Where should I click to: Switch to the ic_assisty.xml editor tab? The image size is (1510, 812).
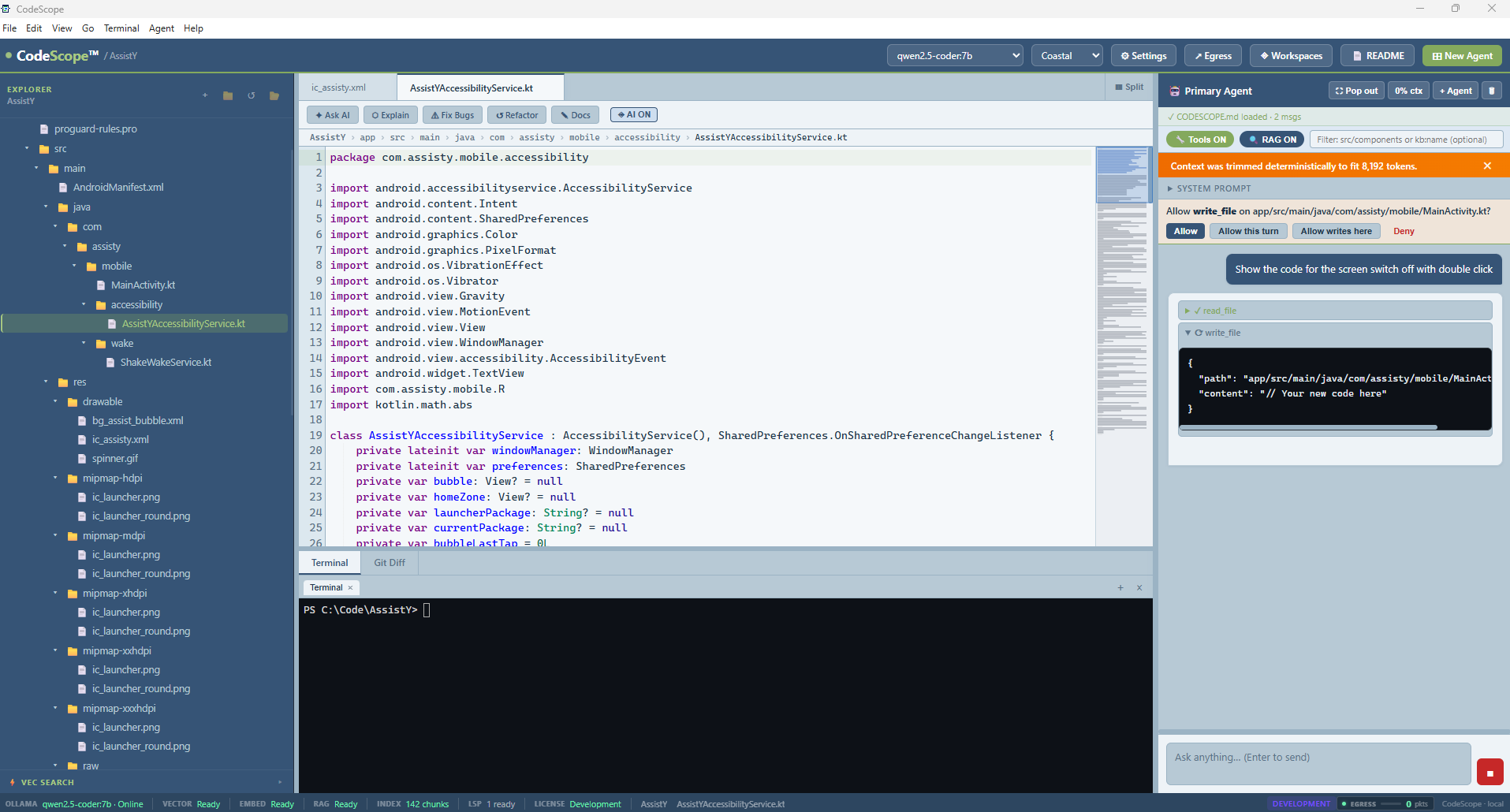tap(339, 88)
